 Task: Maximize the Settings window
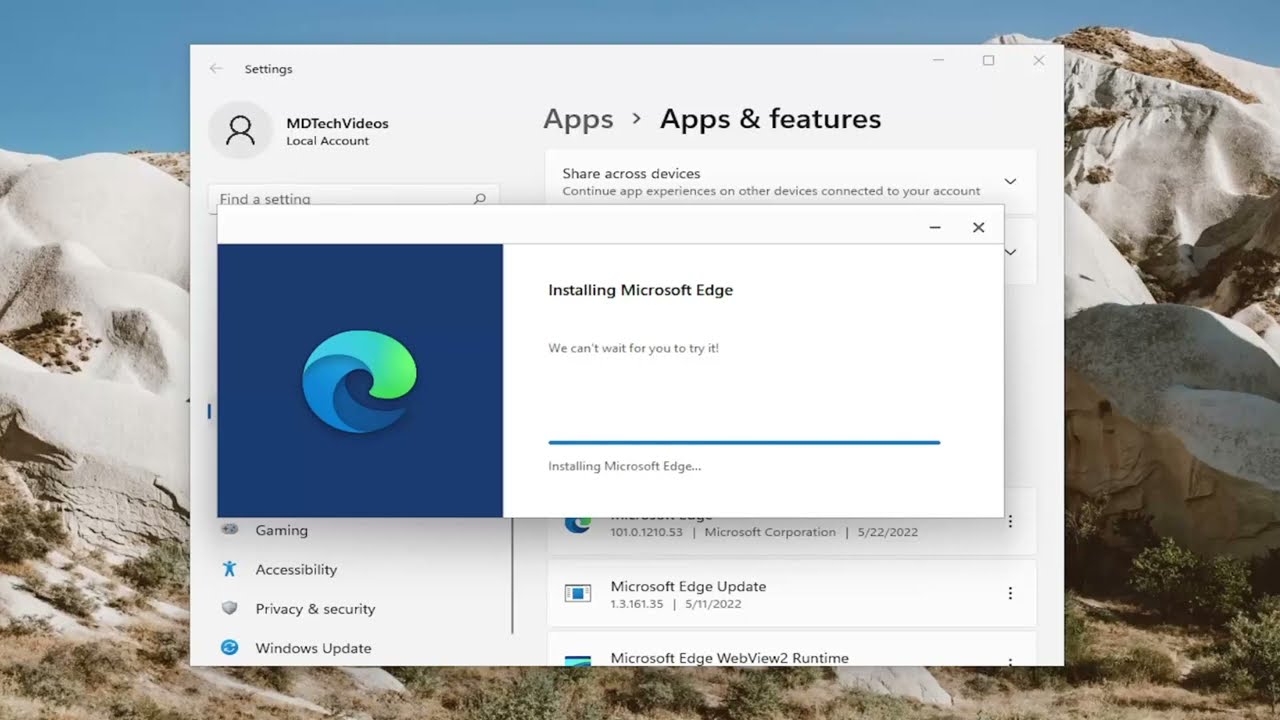pyautogui.click(x=988, y=60)
